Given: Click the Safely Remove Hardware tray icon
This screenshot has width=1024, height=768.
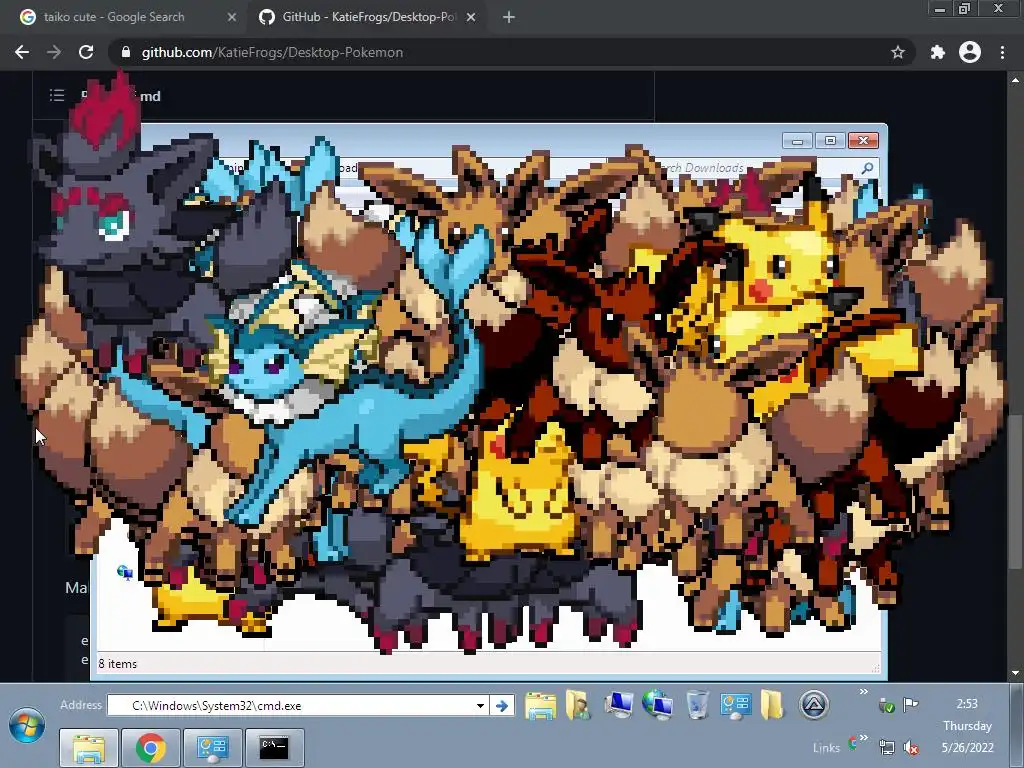Looking at the screenshot, I should click(886, 705).
